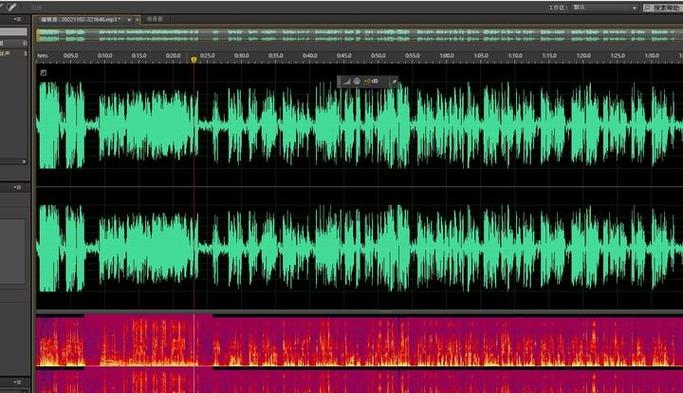Click the 0:15.0 mark on ruler
The image size is (683, 393).
(139, 56)
